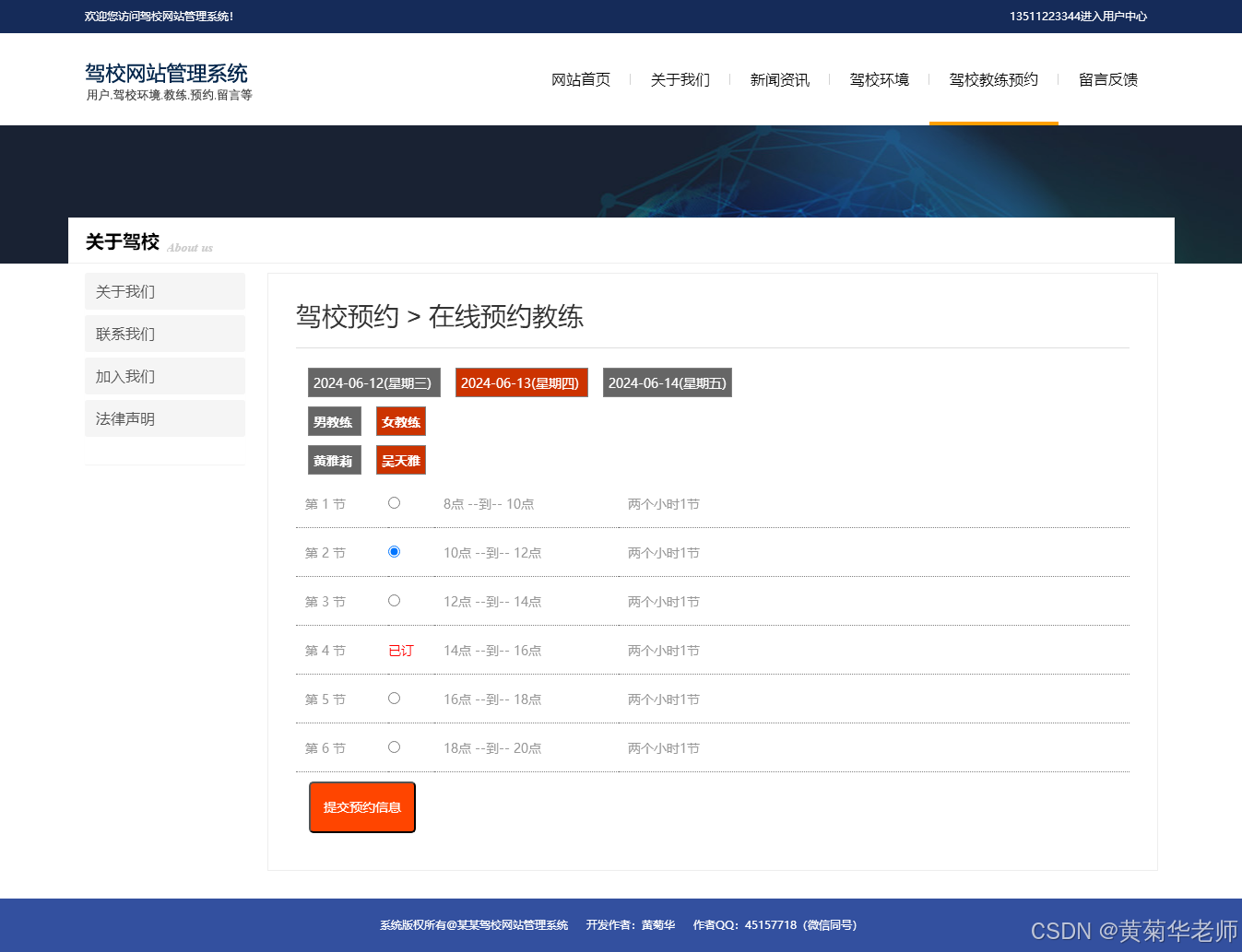Select radio button for 第 2 节
The width and height of the screenshot is (1242, 952).
point(394,552)
